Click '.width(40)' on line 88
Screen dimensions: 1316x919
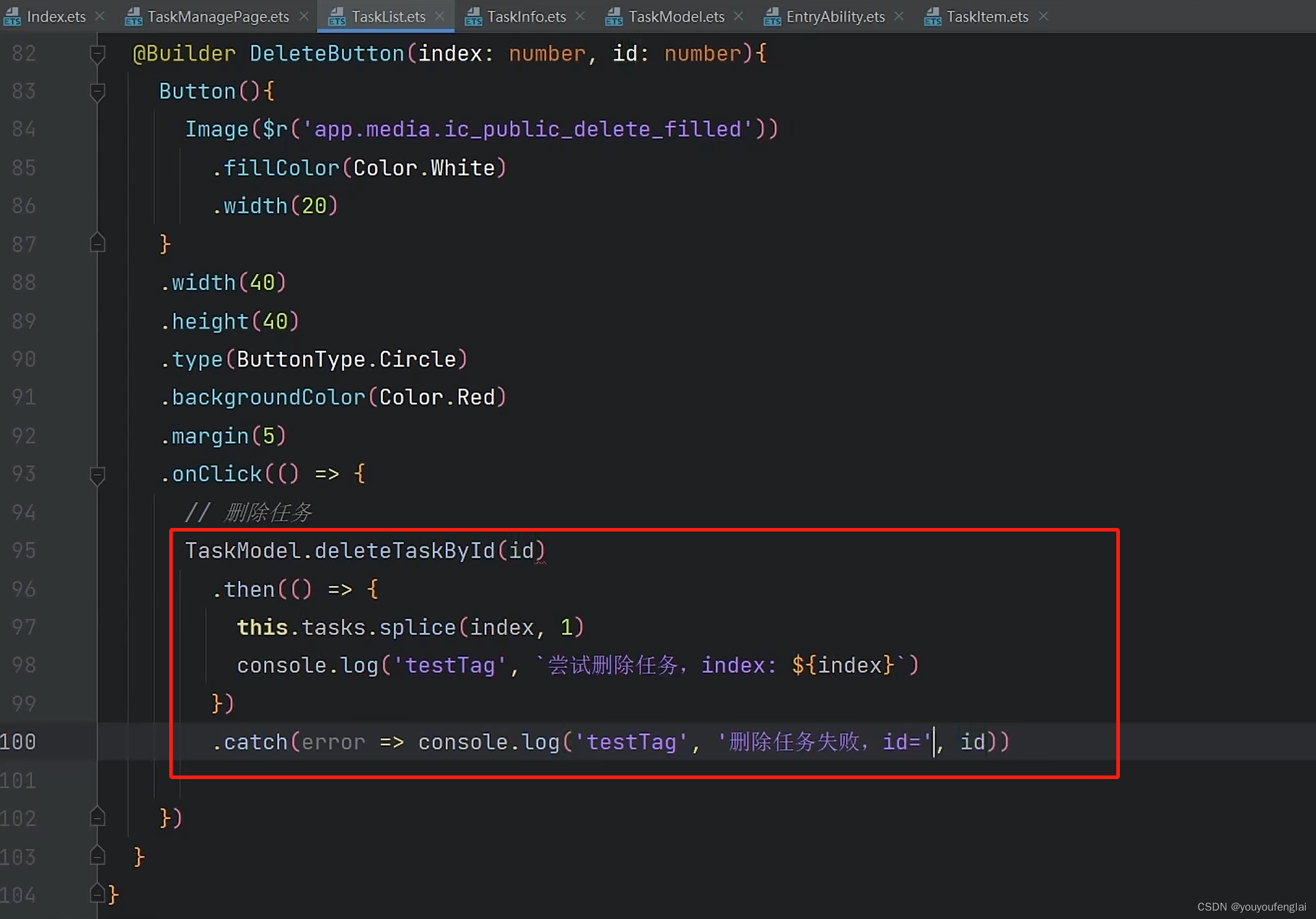pos(223,283)
